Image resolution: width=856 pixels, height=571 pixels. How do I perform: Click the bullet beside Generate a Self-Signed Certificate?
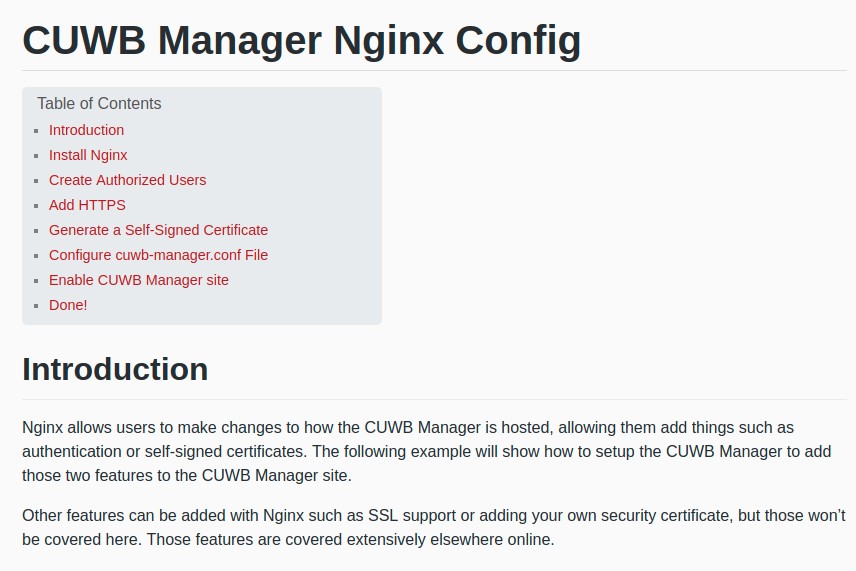pos(36,231)
